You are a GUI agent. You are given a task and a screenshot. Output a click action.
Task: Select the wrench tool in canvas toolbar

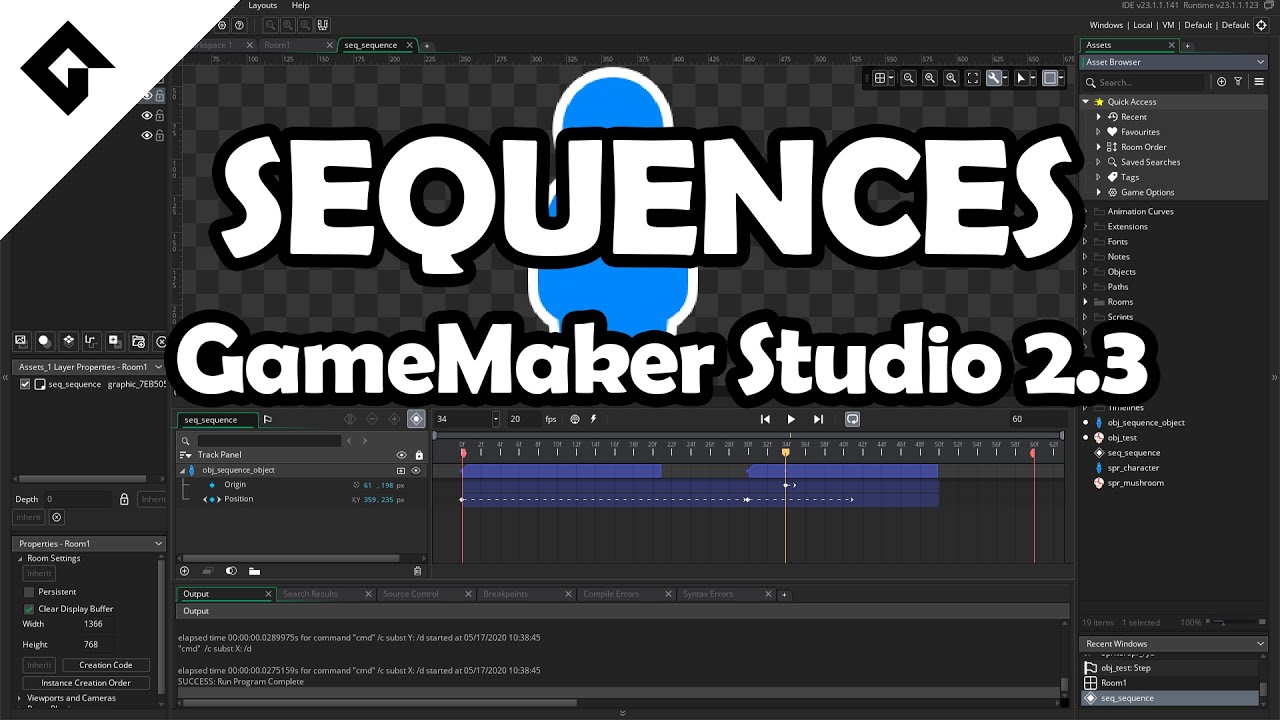point(996,78)
